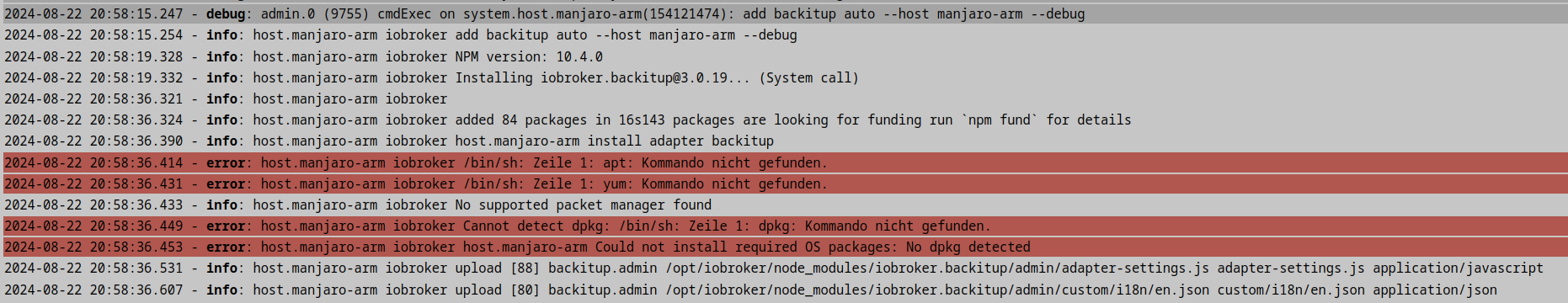The width and height of the screenshot is (1568, 303).
Task: Select the 'apt: Kommando nicht gefunden' error
Action: [784, 162]
